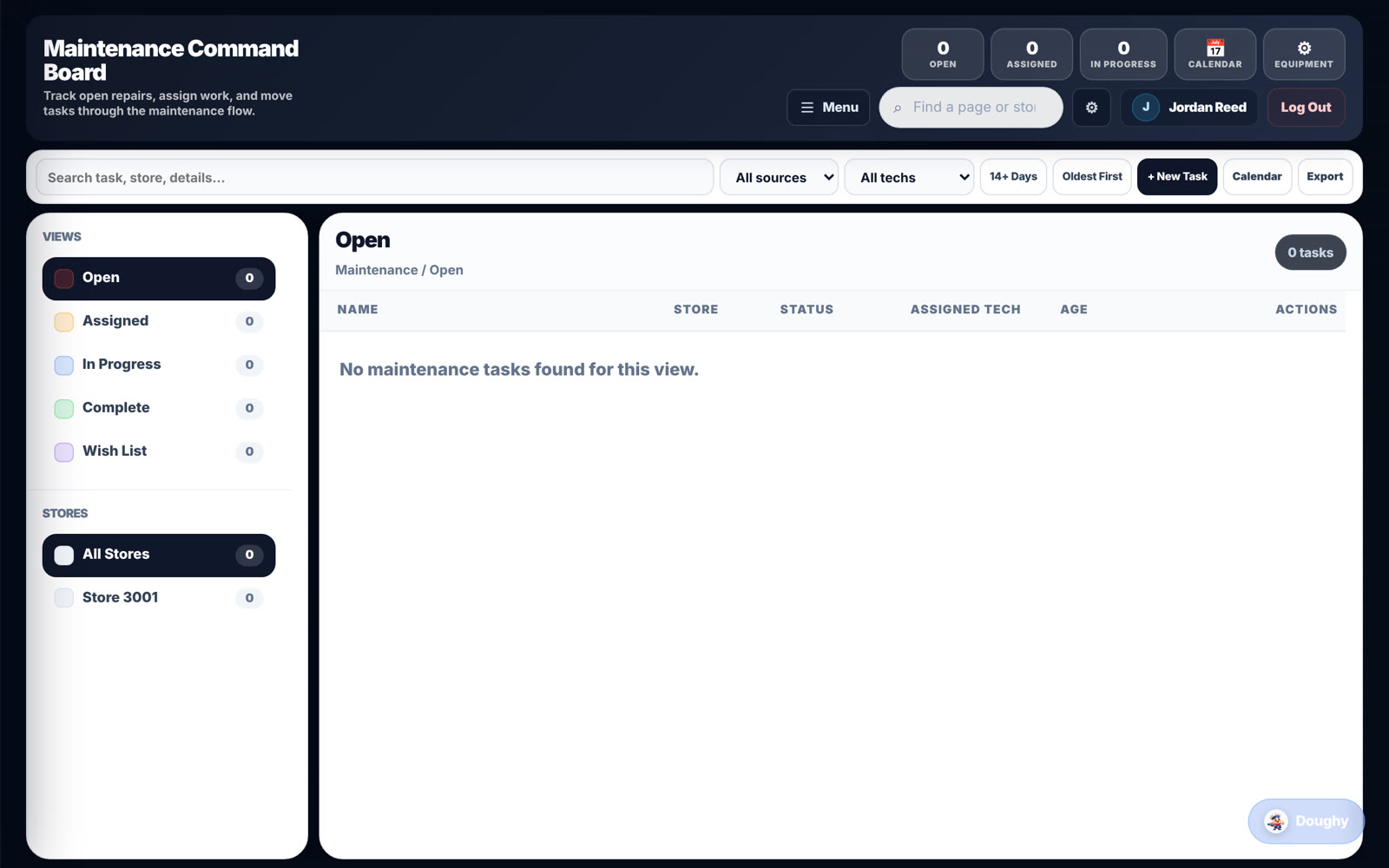The width and height of the screenshot is (1389, 868).
Task: Select the Open view in sidebar
Action: click(159, 279)
